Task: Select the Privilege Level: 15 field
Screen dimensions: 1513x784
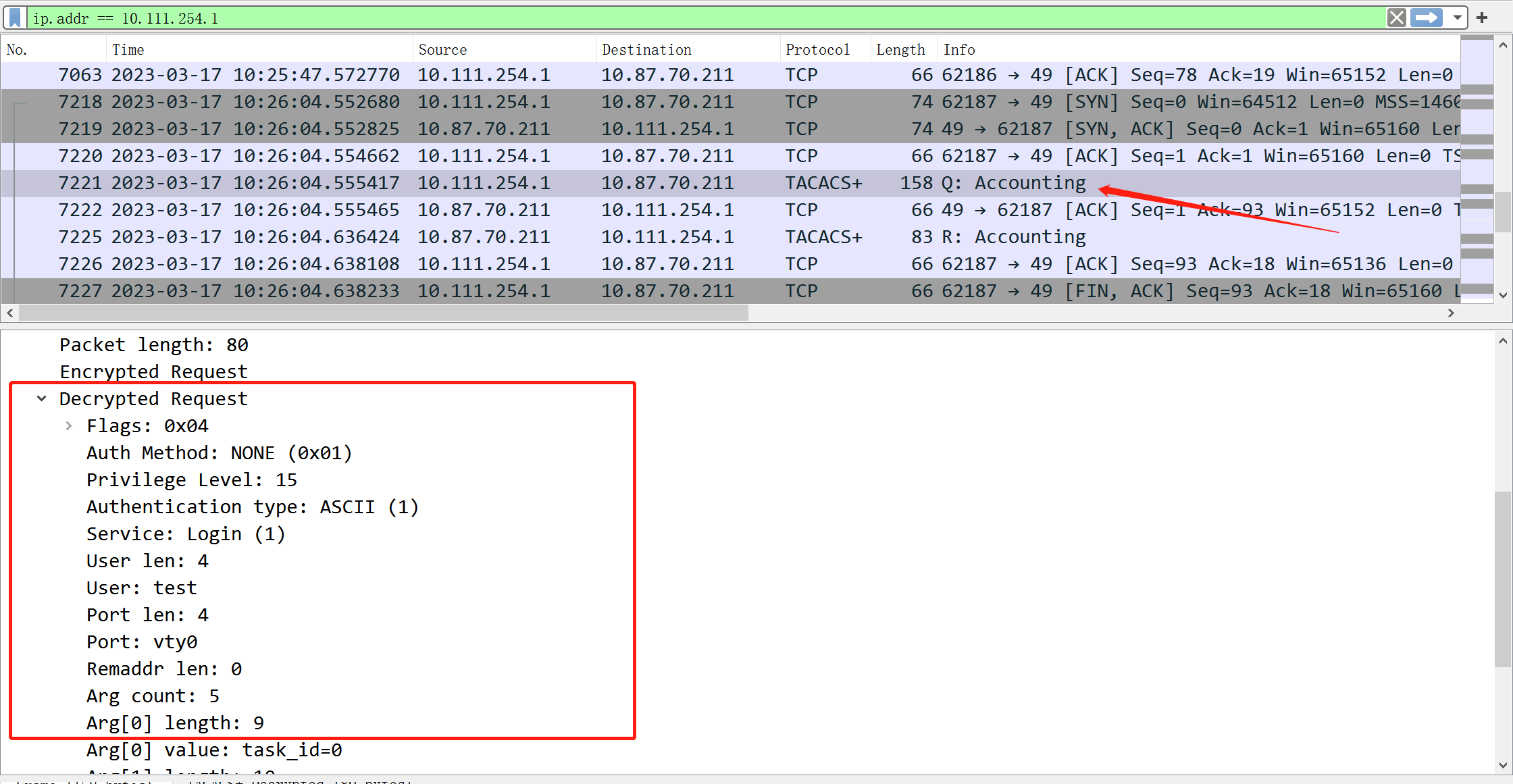Action: [192, 479]
